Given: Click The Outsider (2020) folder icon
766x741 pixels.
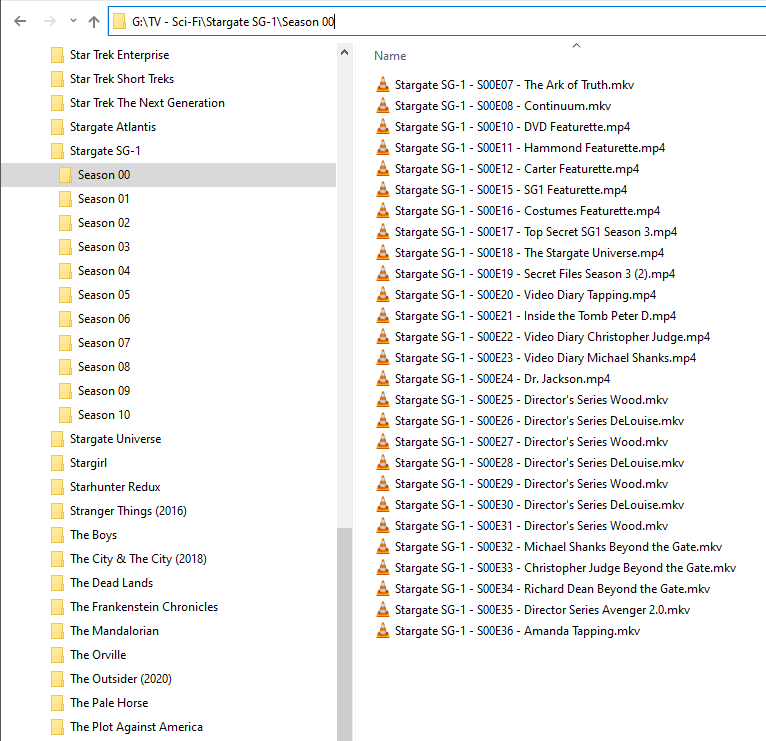Looking at the screenshot, I should pyautogui.click(x=57, y=678).
